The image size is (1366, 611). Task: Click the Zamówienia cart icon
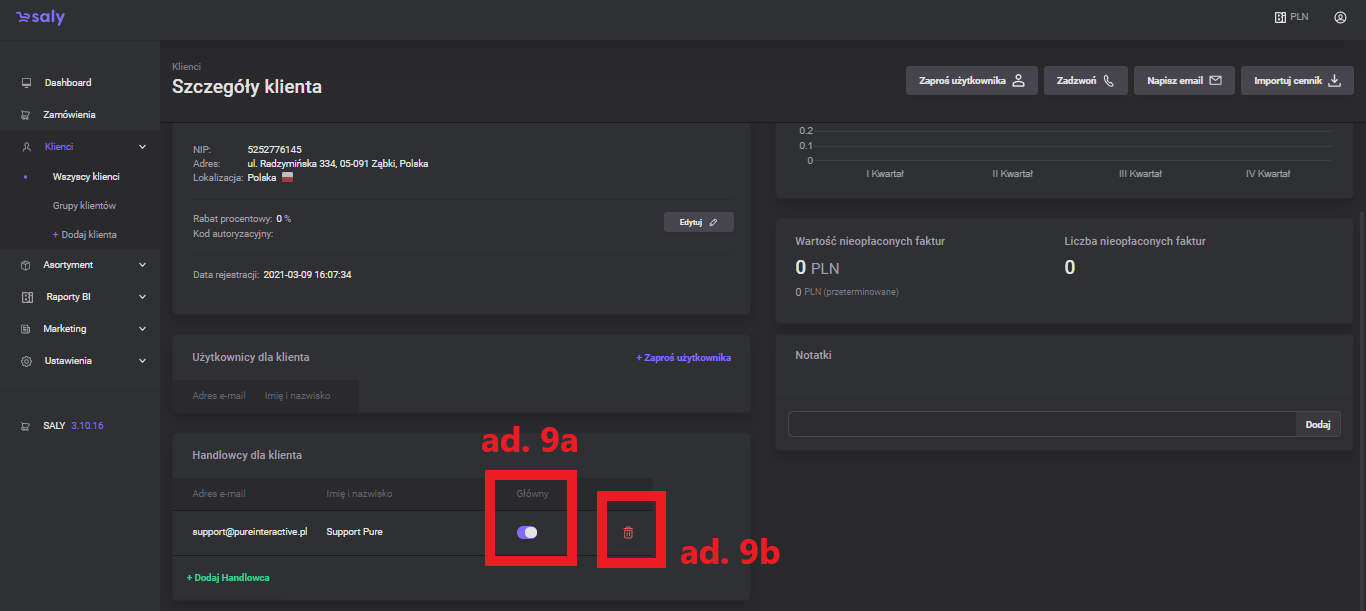27,115
